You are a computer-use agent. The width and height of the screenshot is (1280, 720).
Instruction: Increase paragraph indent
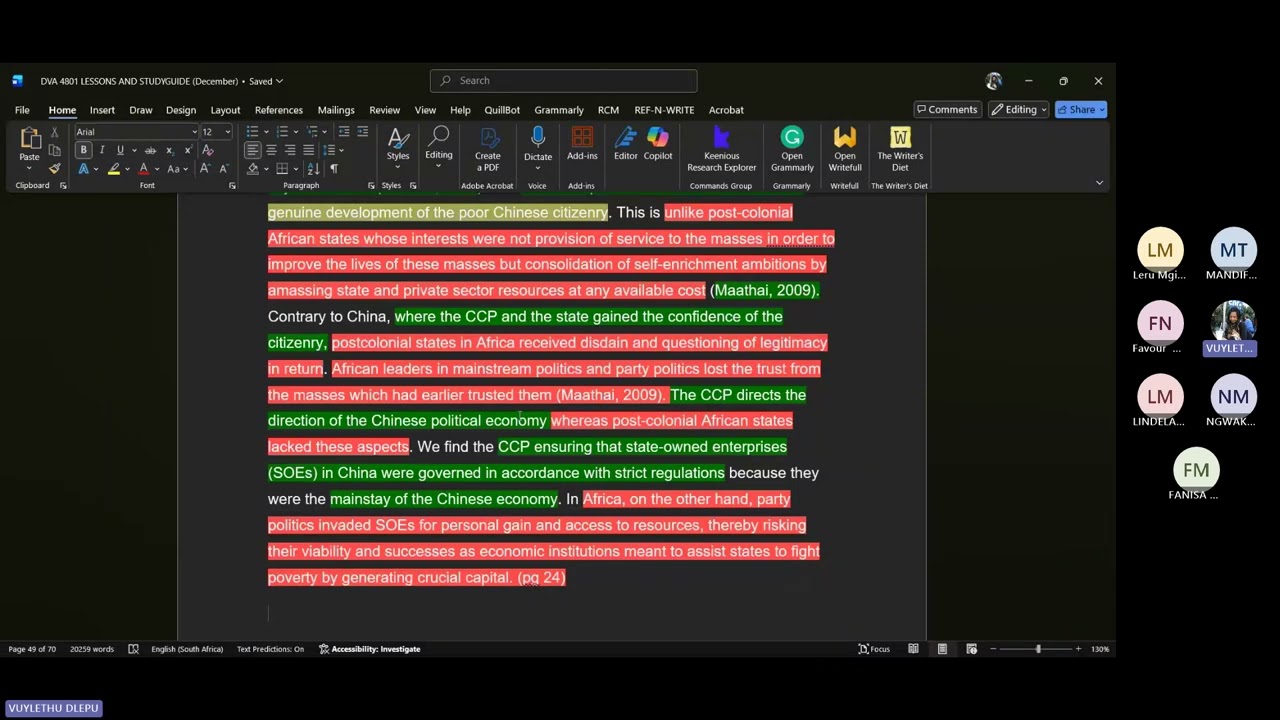pos(362,132)
